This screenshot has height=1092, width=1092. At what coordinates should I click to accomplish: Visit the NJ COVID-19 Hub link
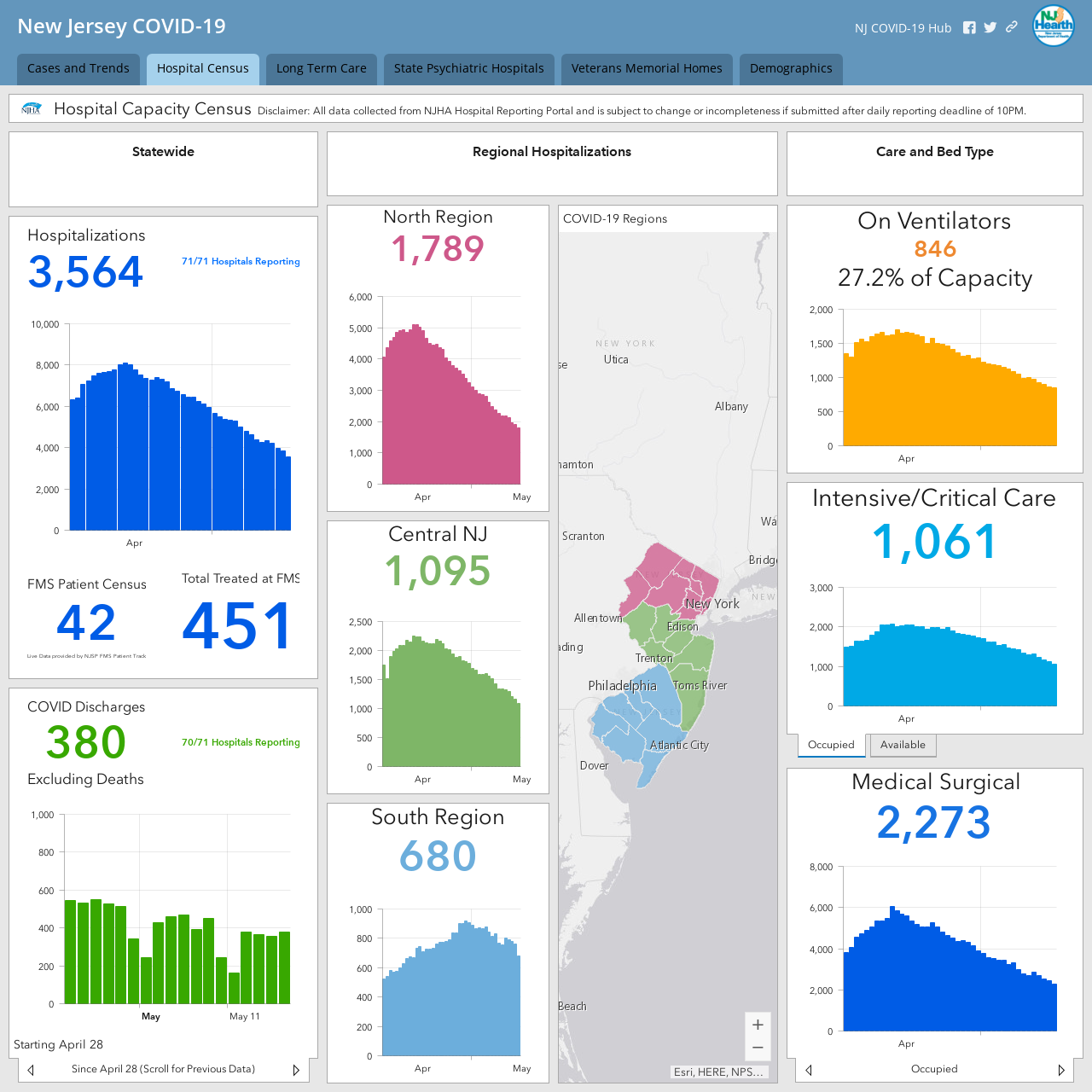point(903,28)
